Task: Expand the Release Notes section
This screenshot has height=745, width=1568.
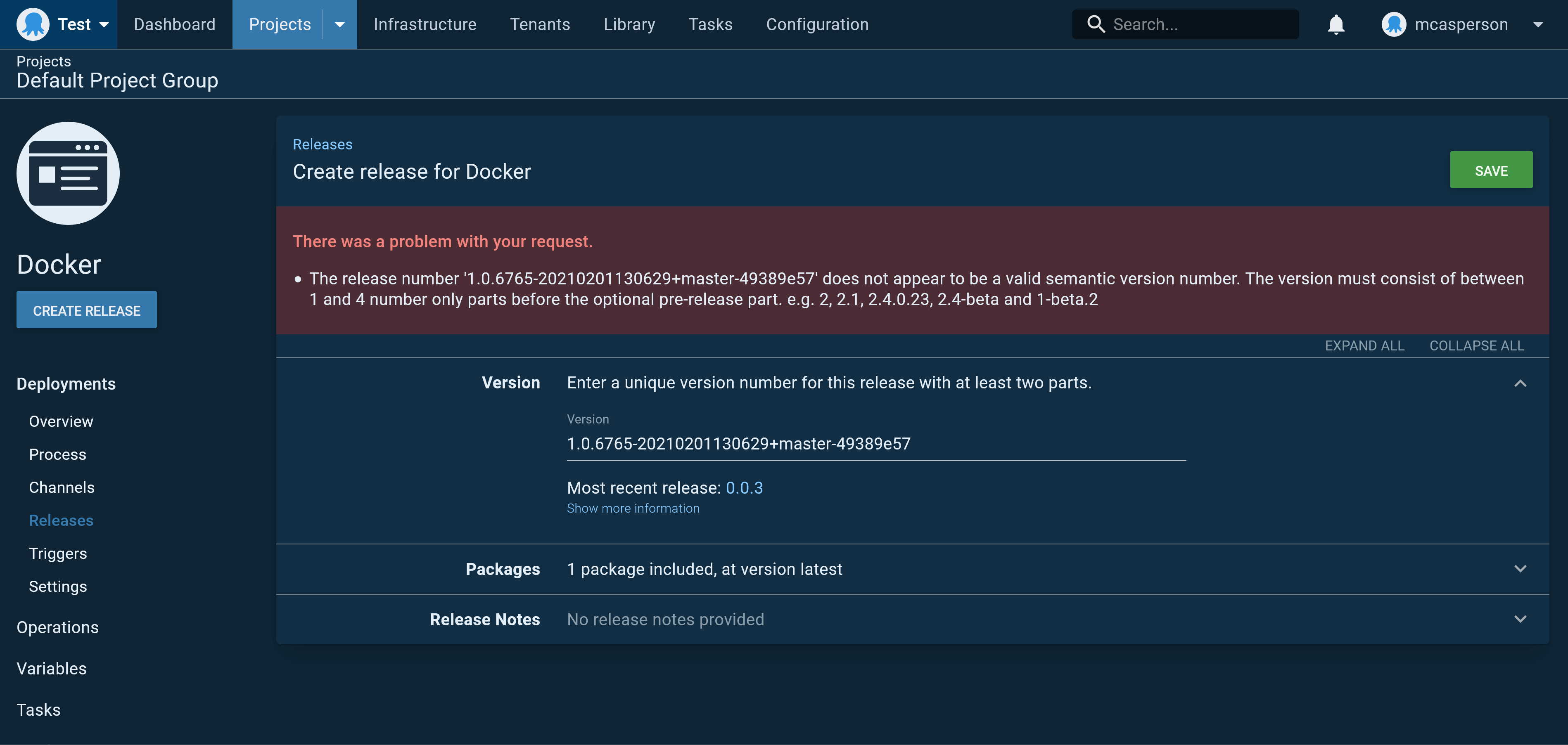Action: (x=1520, y=619)
